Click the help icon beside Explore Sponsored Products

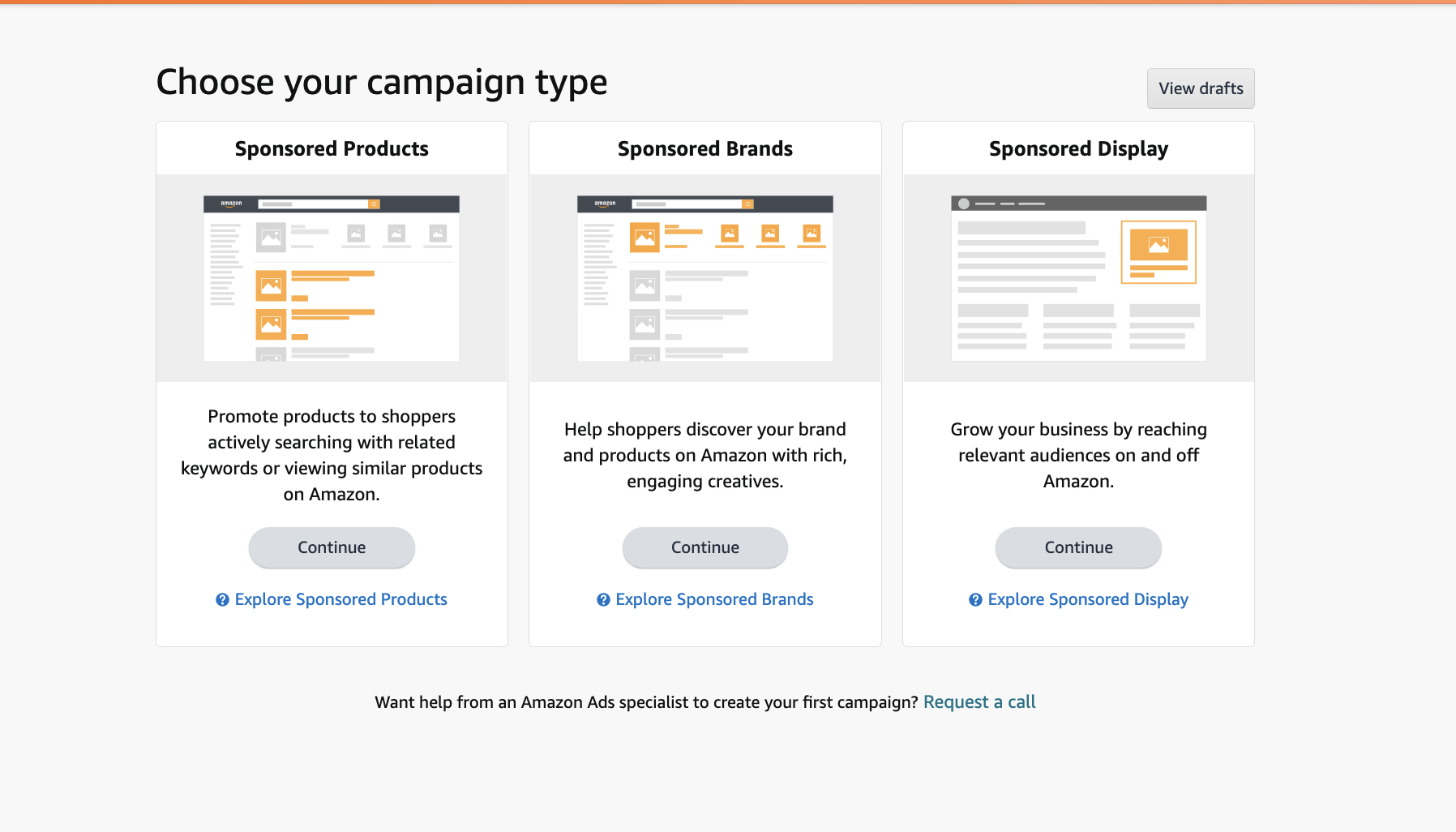pos(222,600)
